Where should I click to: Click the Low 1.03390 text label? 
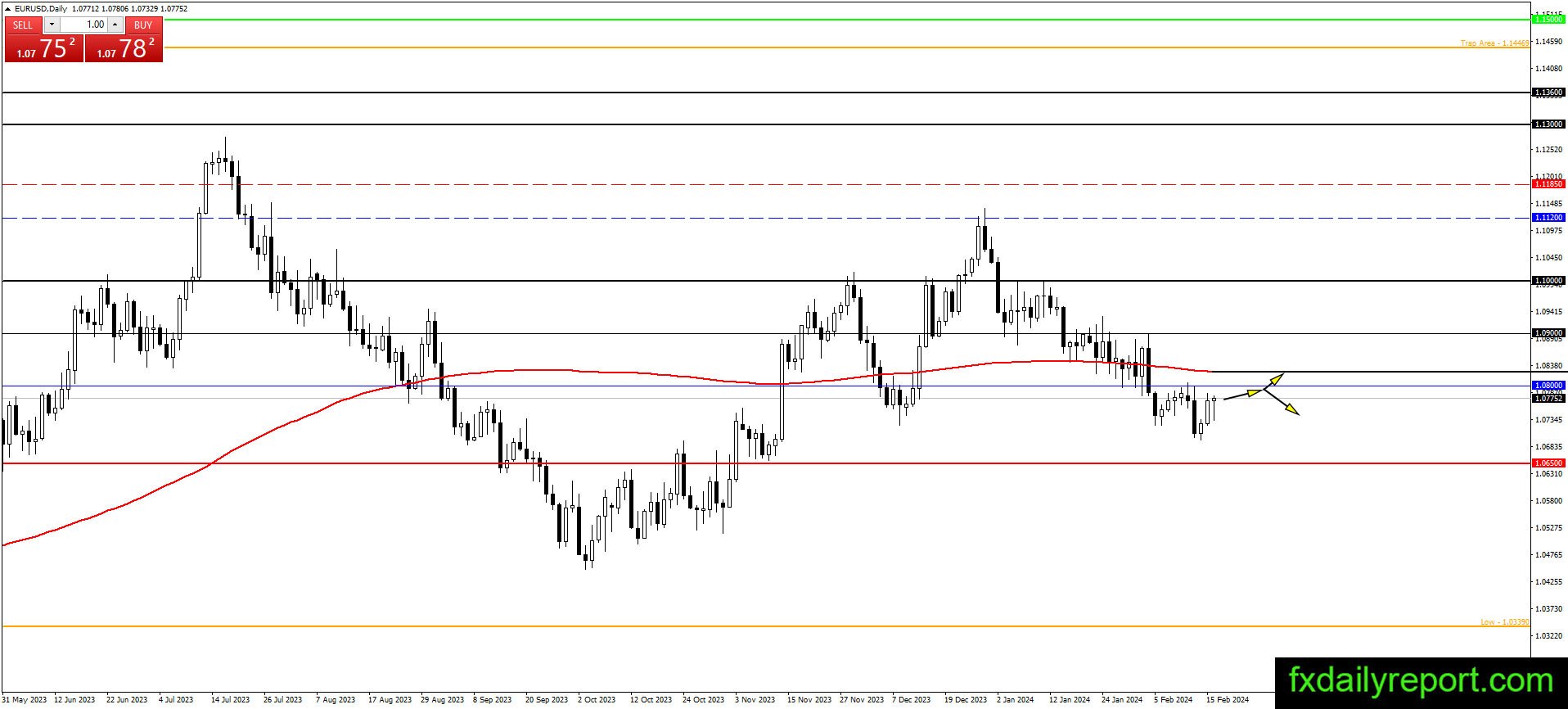(1504, 622)
